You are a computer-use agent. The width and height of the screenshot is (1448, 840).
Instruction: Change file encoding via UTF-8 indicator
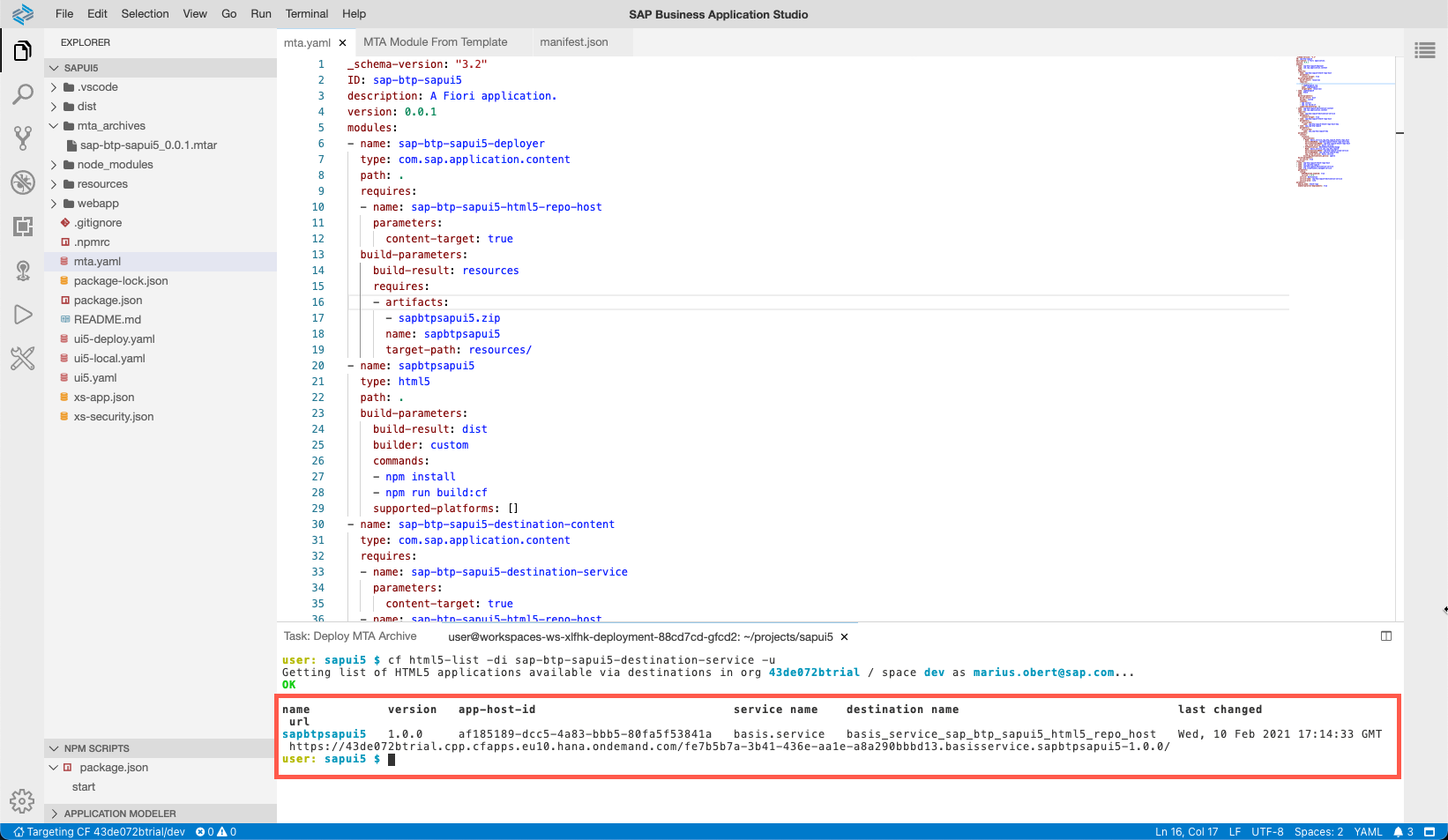tap(1267, 832)
